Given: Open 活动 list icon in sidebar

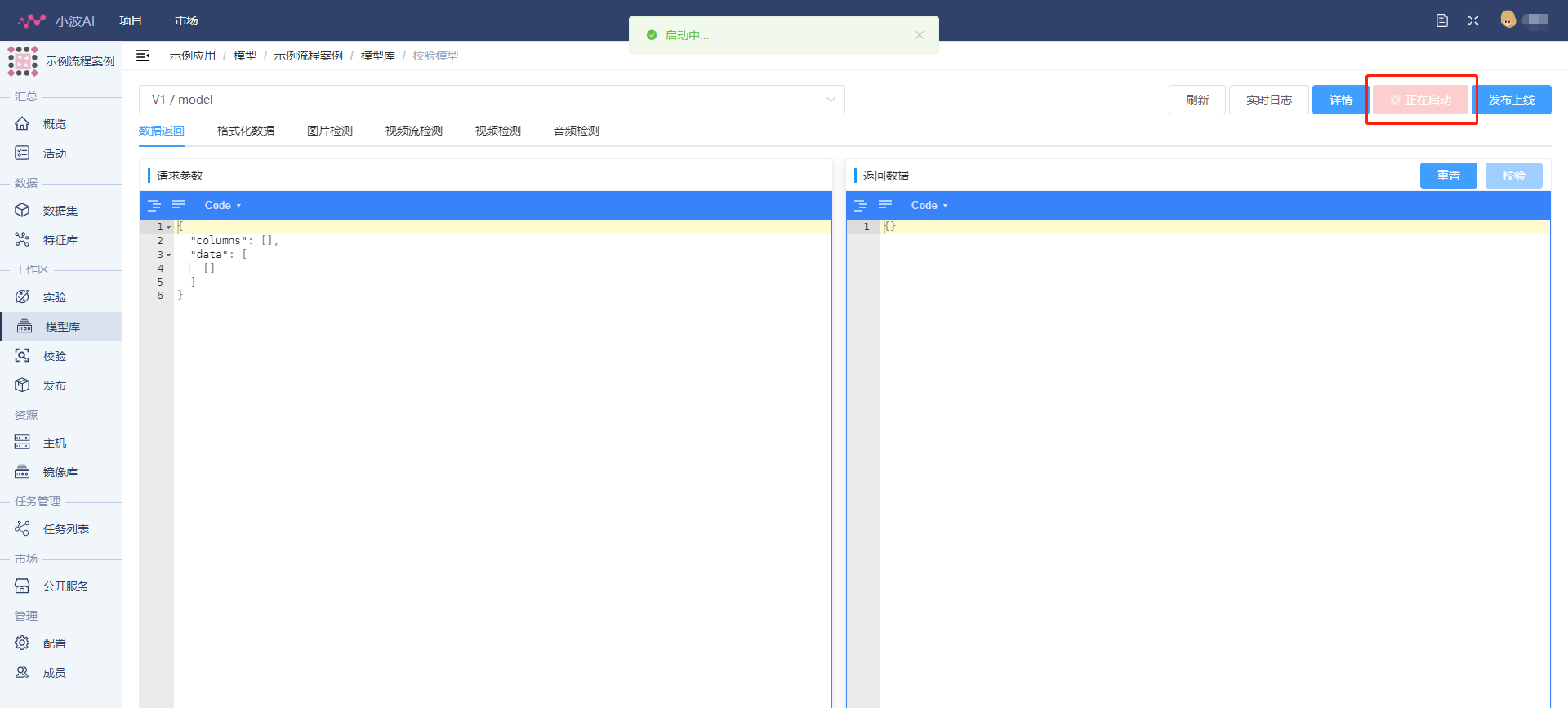Looking at the screenshot, I should [22, 154].
